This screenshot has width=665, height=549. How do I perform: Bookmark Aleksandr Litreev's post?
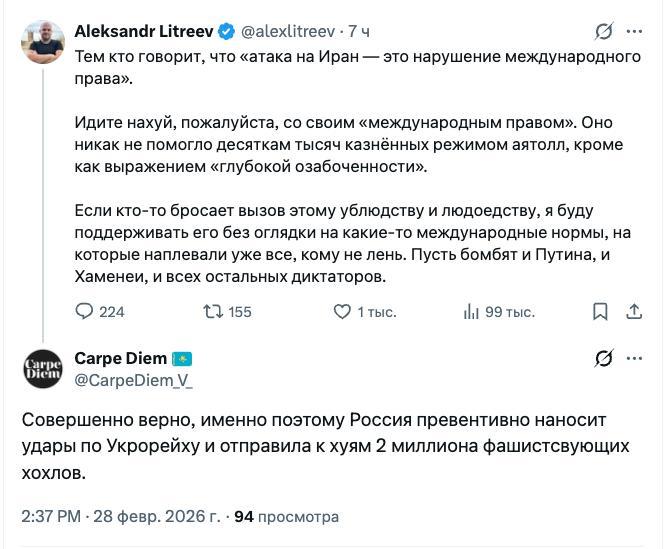tap(600, 312)
